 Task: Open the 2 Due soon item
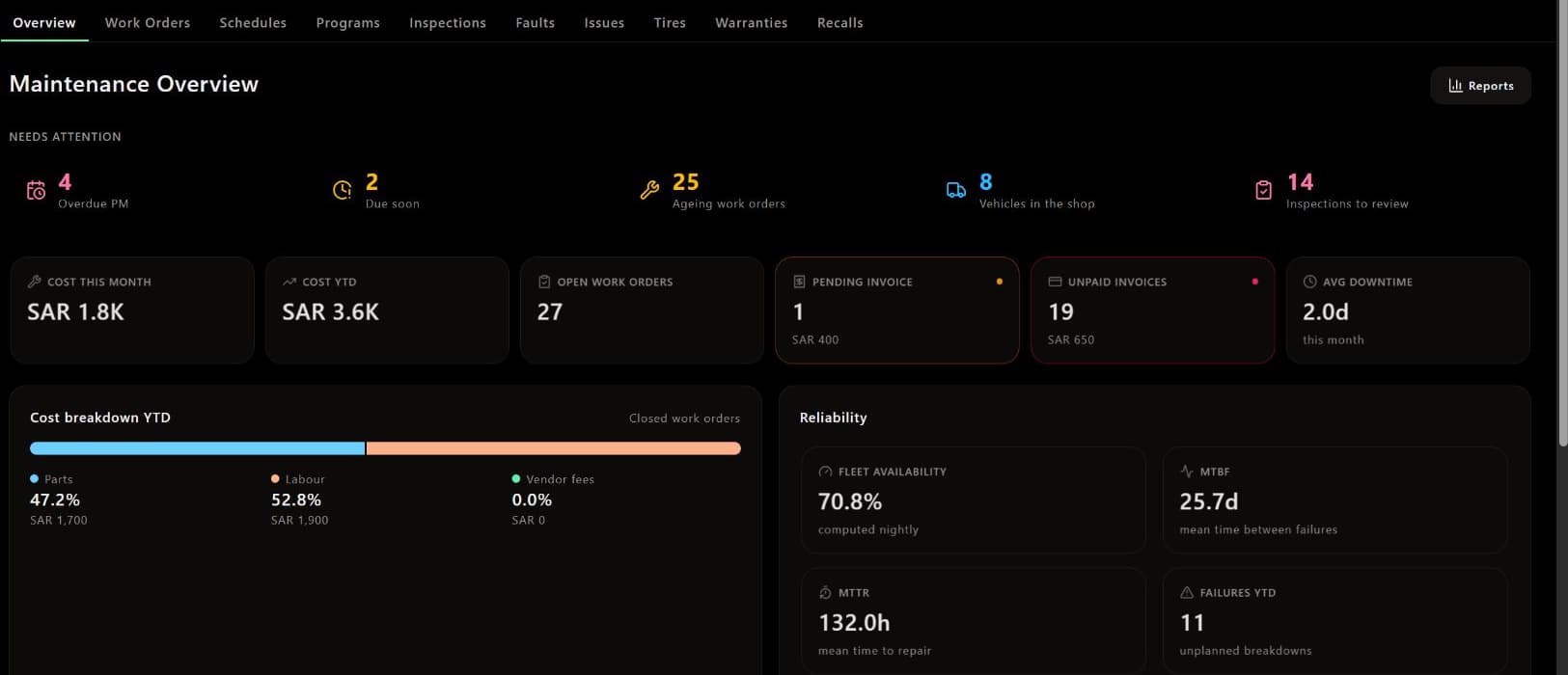coord(376,191)
